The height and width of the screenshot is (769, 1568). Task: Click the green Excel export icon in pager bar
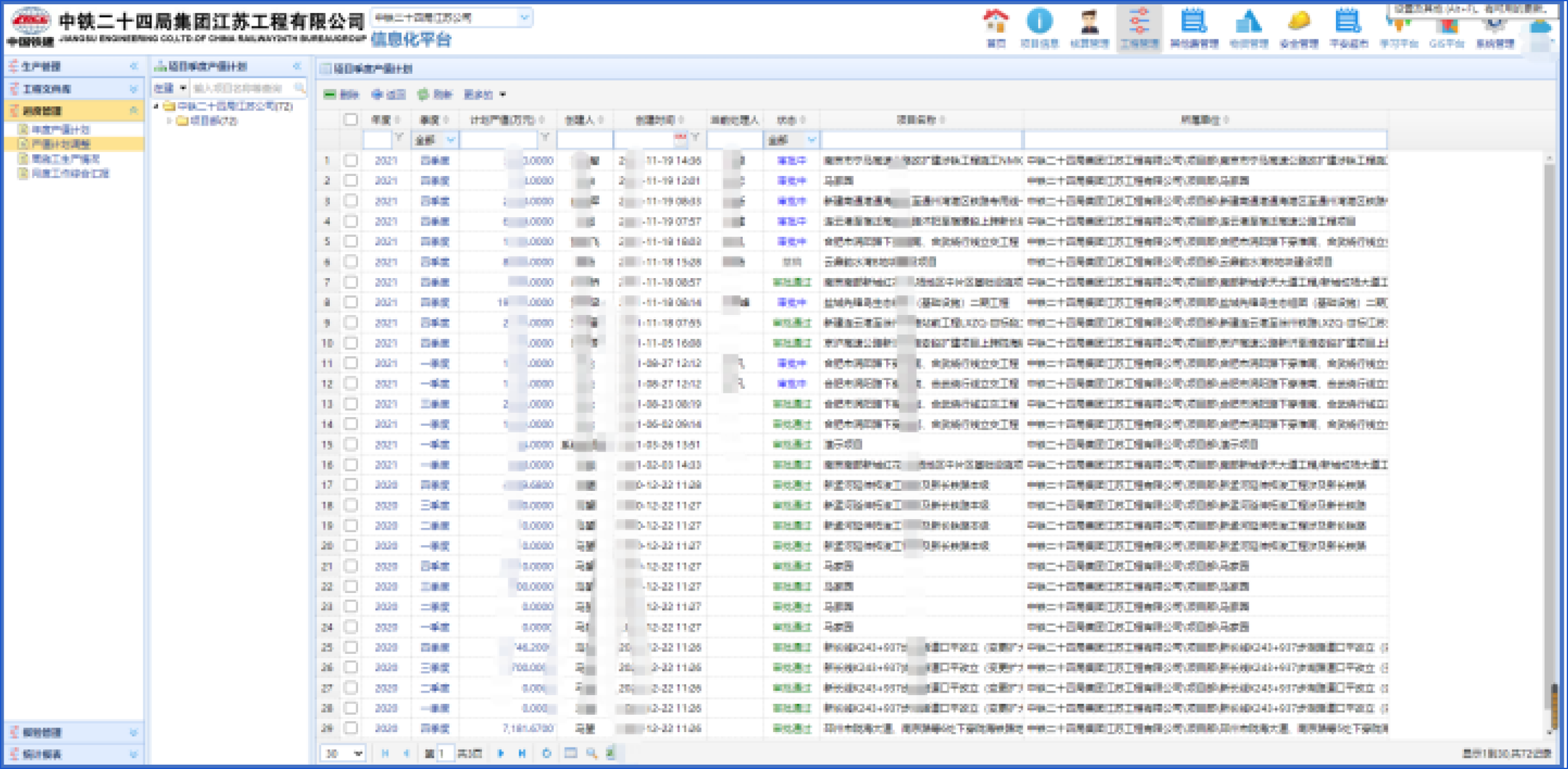pyautogui.click(x=612, y=753)
